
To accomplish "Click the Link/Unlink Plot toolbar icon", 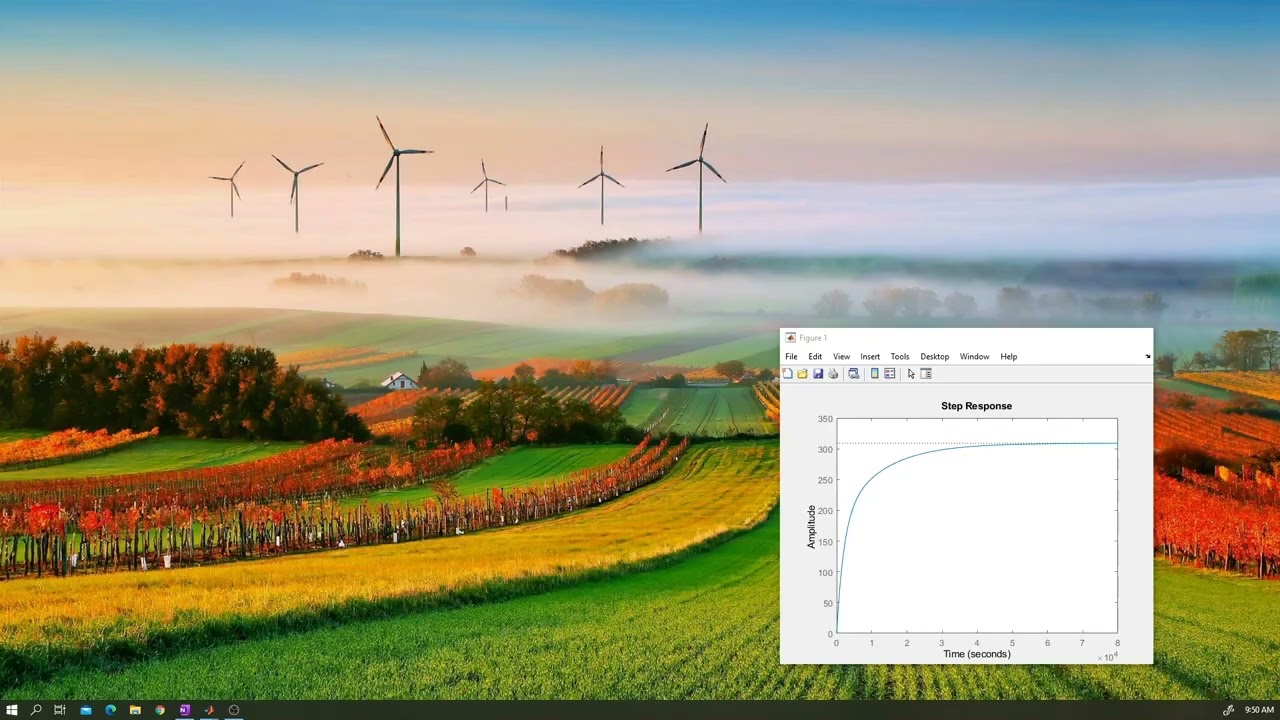I will (x=853, y=374).
